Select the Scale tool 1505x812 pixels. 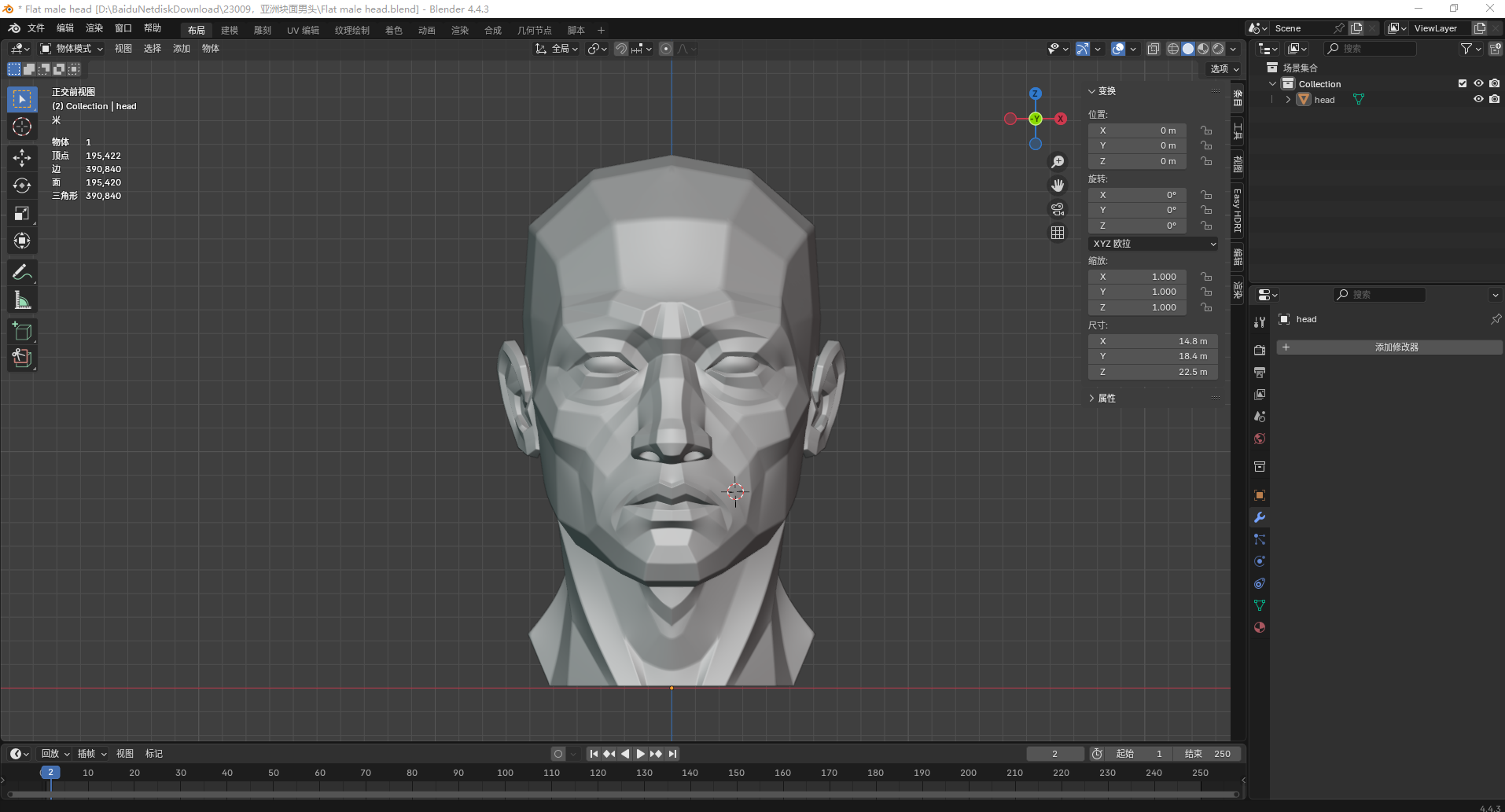coord(22,213)
